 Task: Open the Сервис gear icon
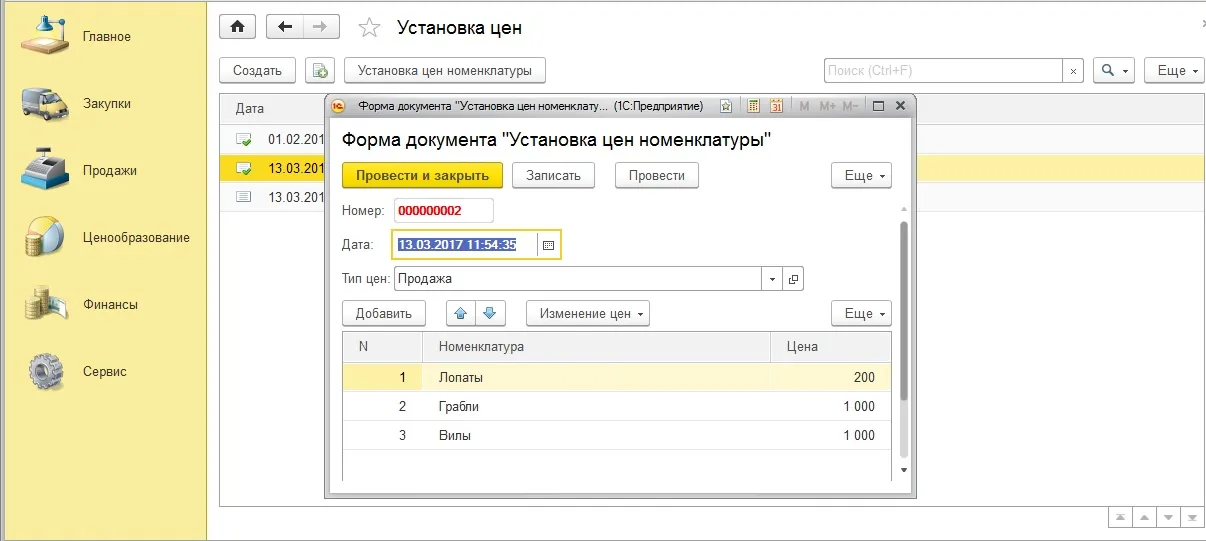[44, 371]
